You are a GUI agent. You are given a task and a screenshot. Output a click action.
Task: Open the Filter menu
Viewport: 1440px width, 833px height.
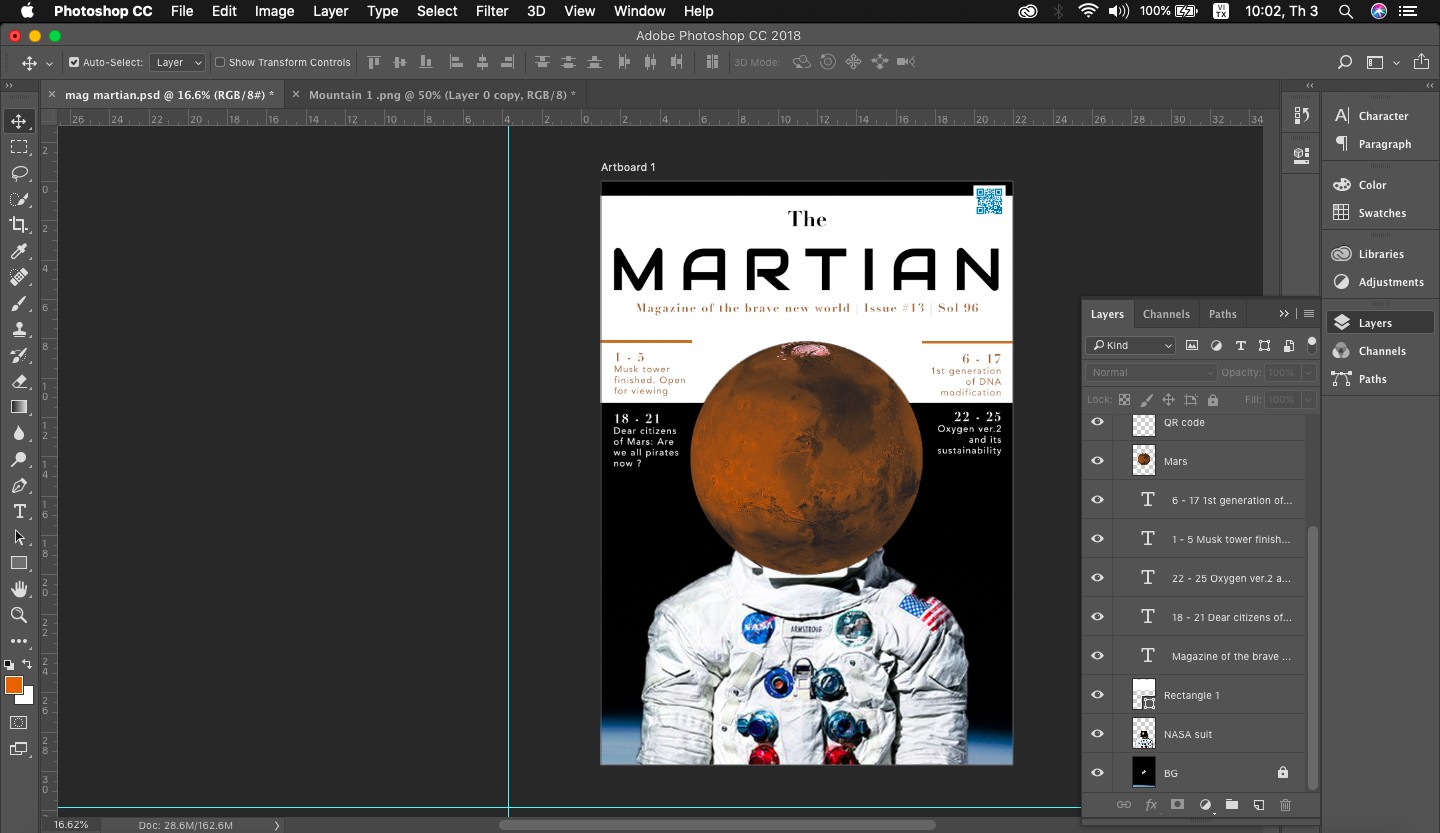[492, 11]
